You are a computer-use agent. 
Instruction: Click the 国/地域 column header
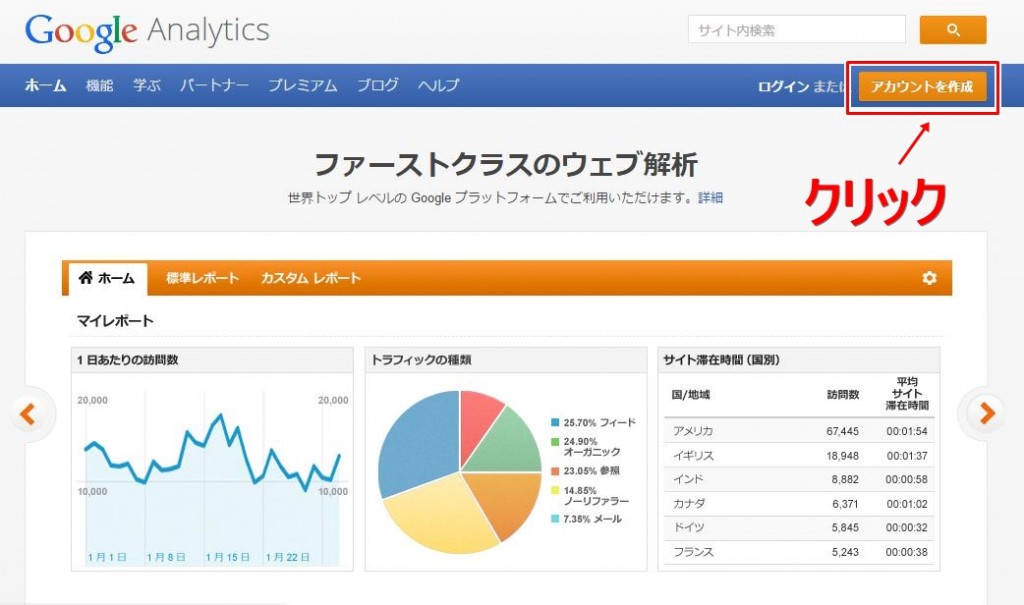pos(690,395)
